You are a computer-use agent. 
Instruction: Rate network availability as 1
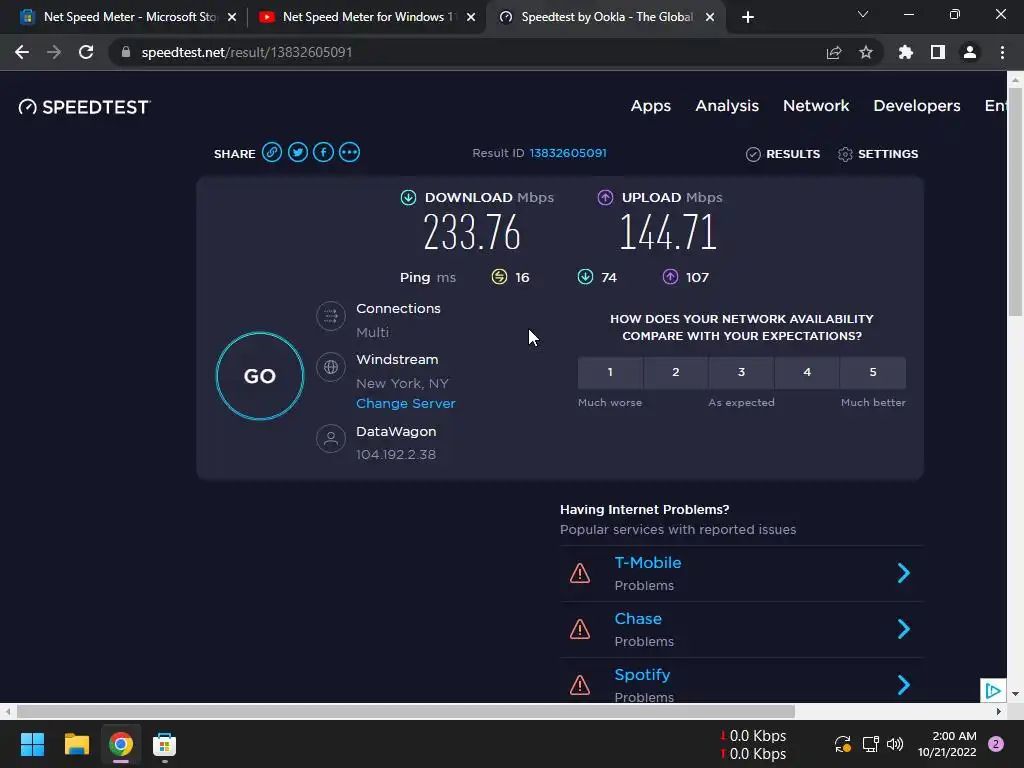pos(610,372)
